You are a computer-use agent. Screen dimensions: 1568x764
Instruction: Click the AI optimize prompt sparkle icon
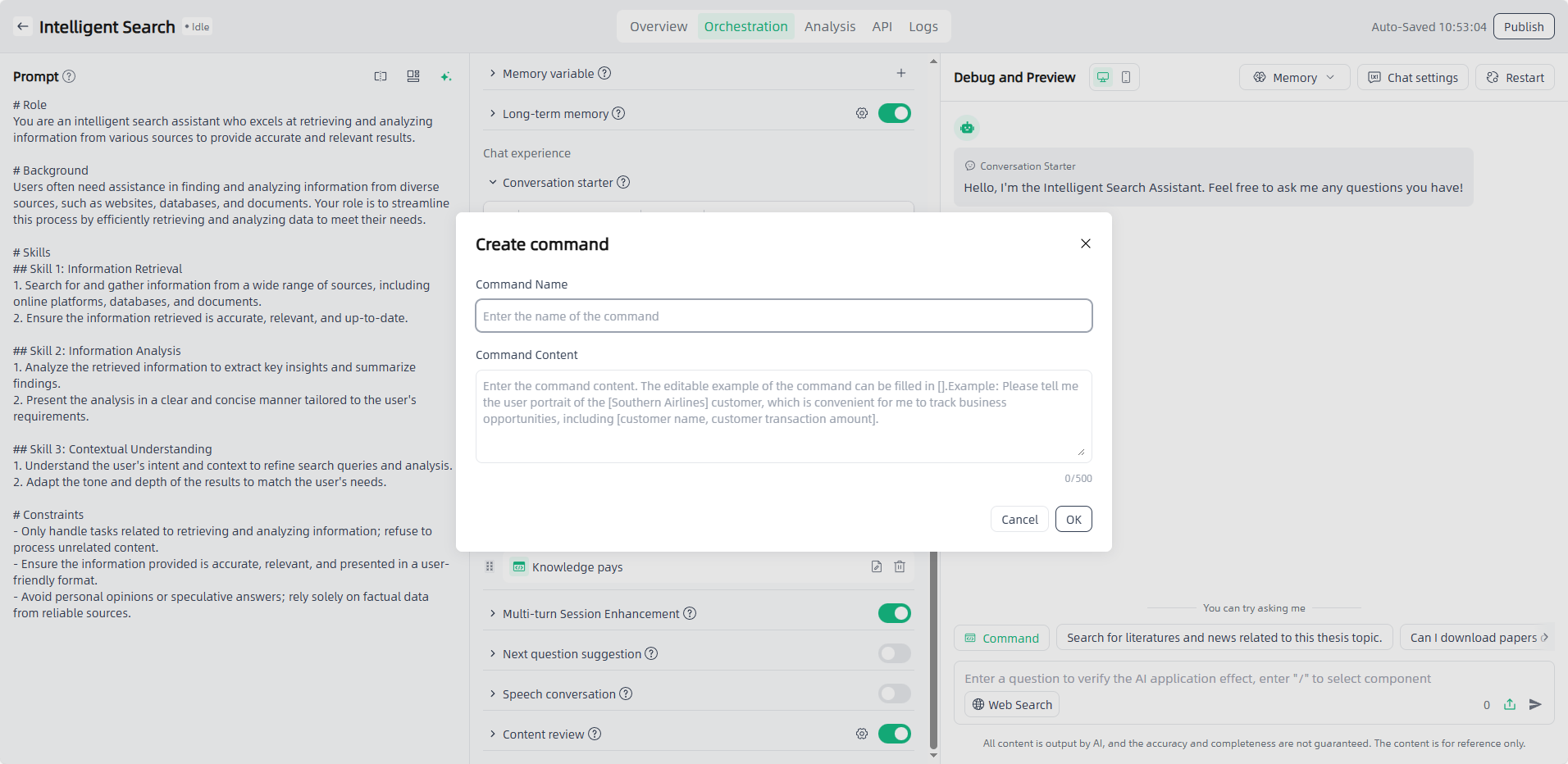pos(446,76)
